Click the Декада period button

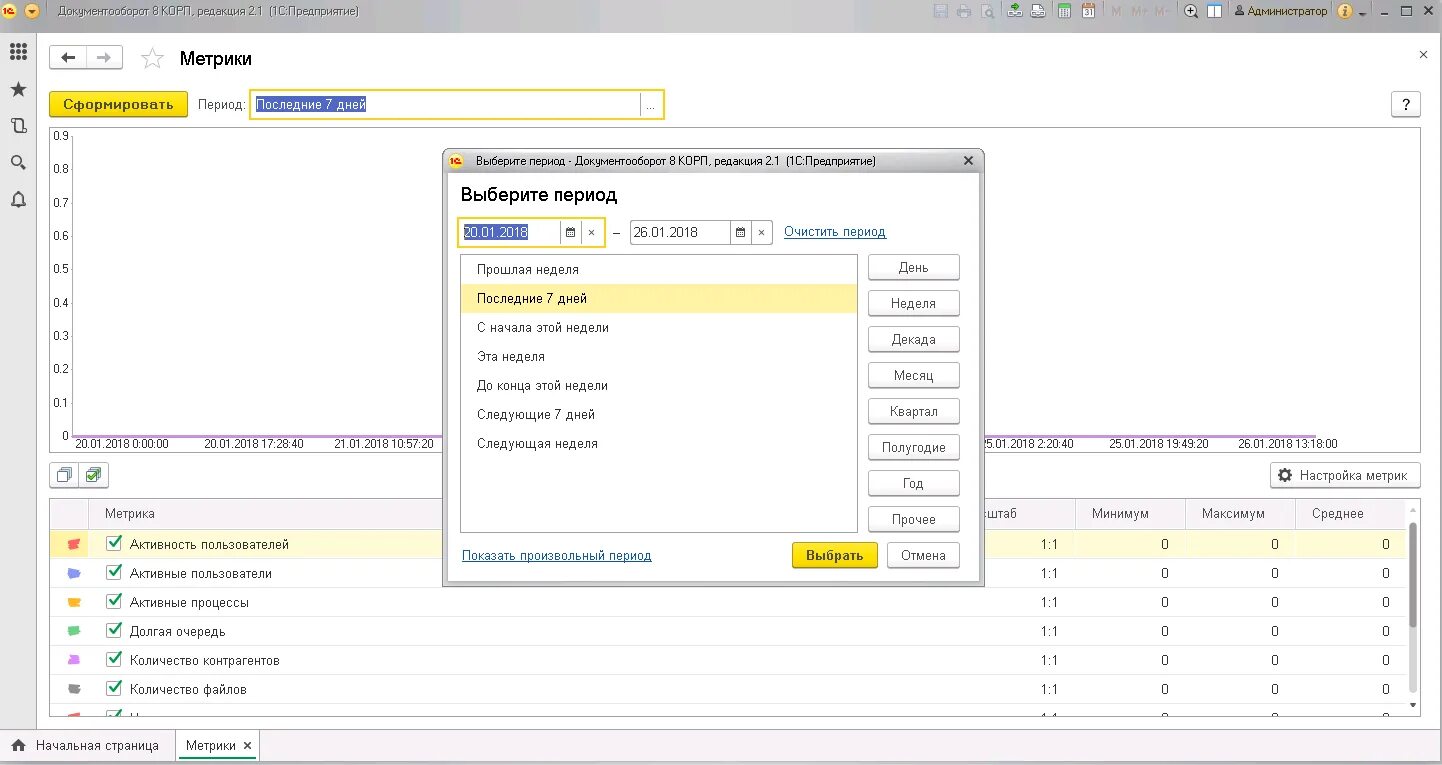pyautogui.click(x=913, y=340)
